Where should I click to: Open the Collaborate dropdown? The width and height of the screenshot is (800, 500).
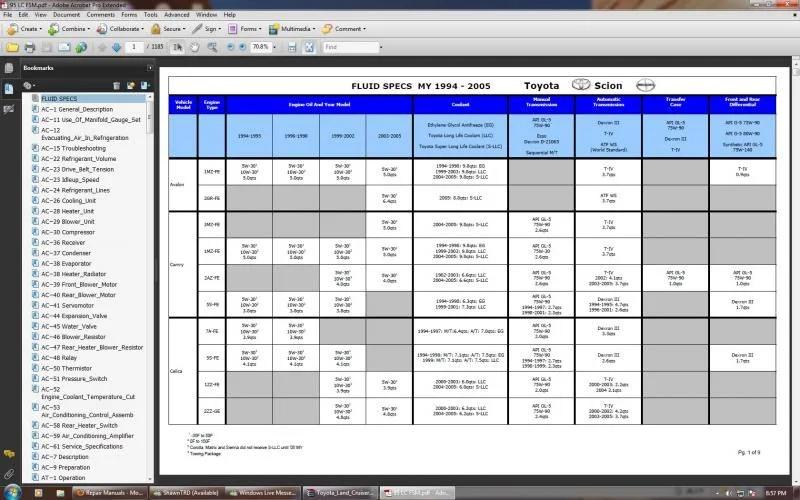[120, 29]
